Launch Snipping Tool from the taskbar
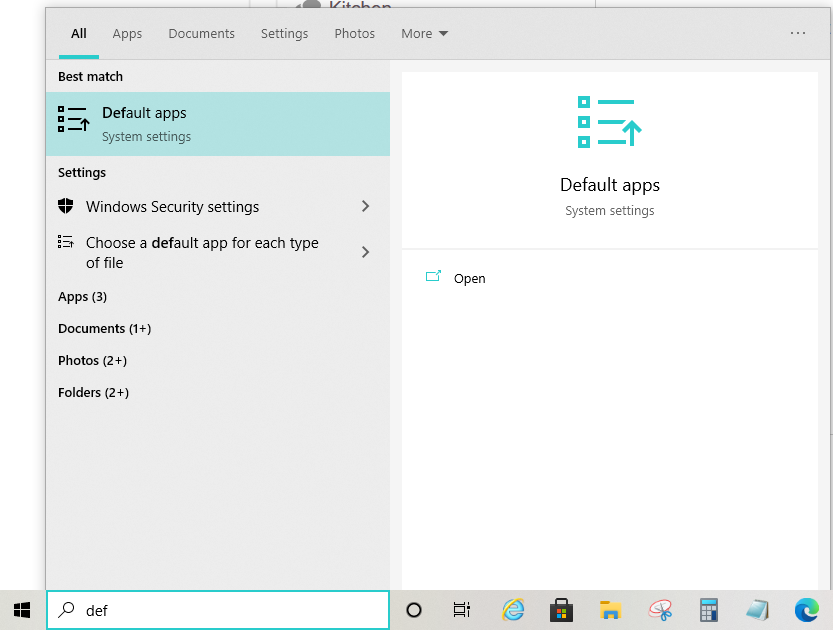Image resolution: width=833 pixels, height=630 pixels. tap(659, 610)
